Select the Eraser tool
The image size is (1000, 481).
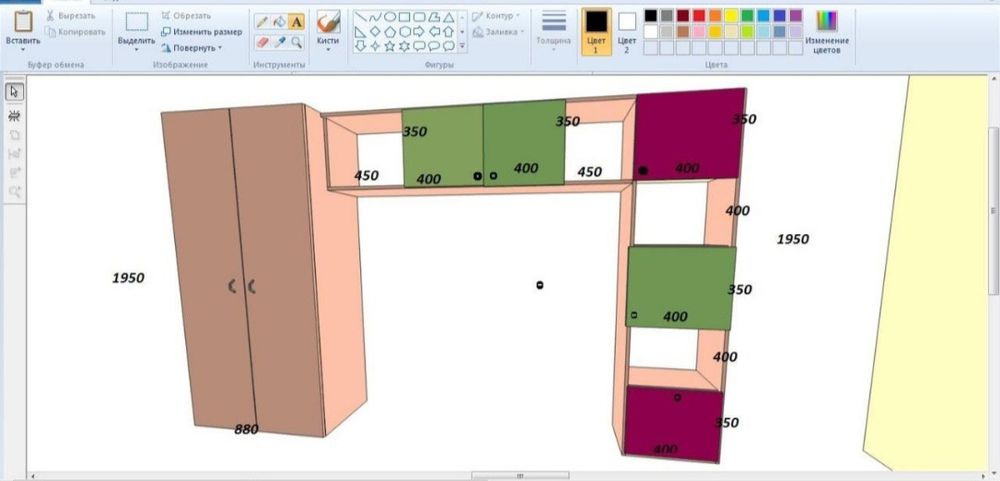262,41
